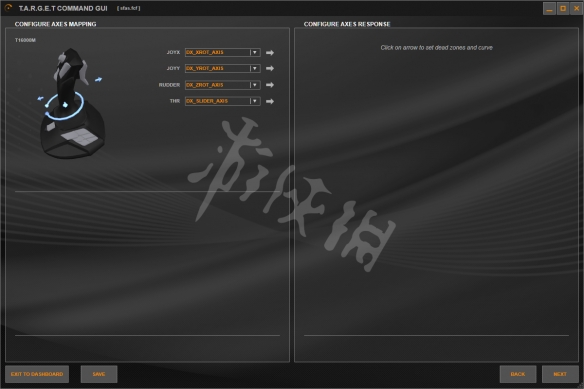Click the THR axis response arrow
The height and width of the screenshot is (389, 584).
tap(270, 101)
